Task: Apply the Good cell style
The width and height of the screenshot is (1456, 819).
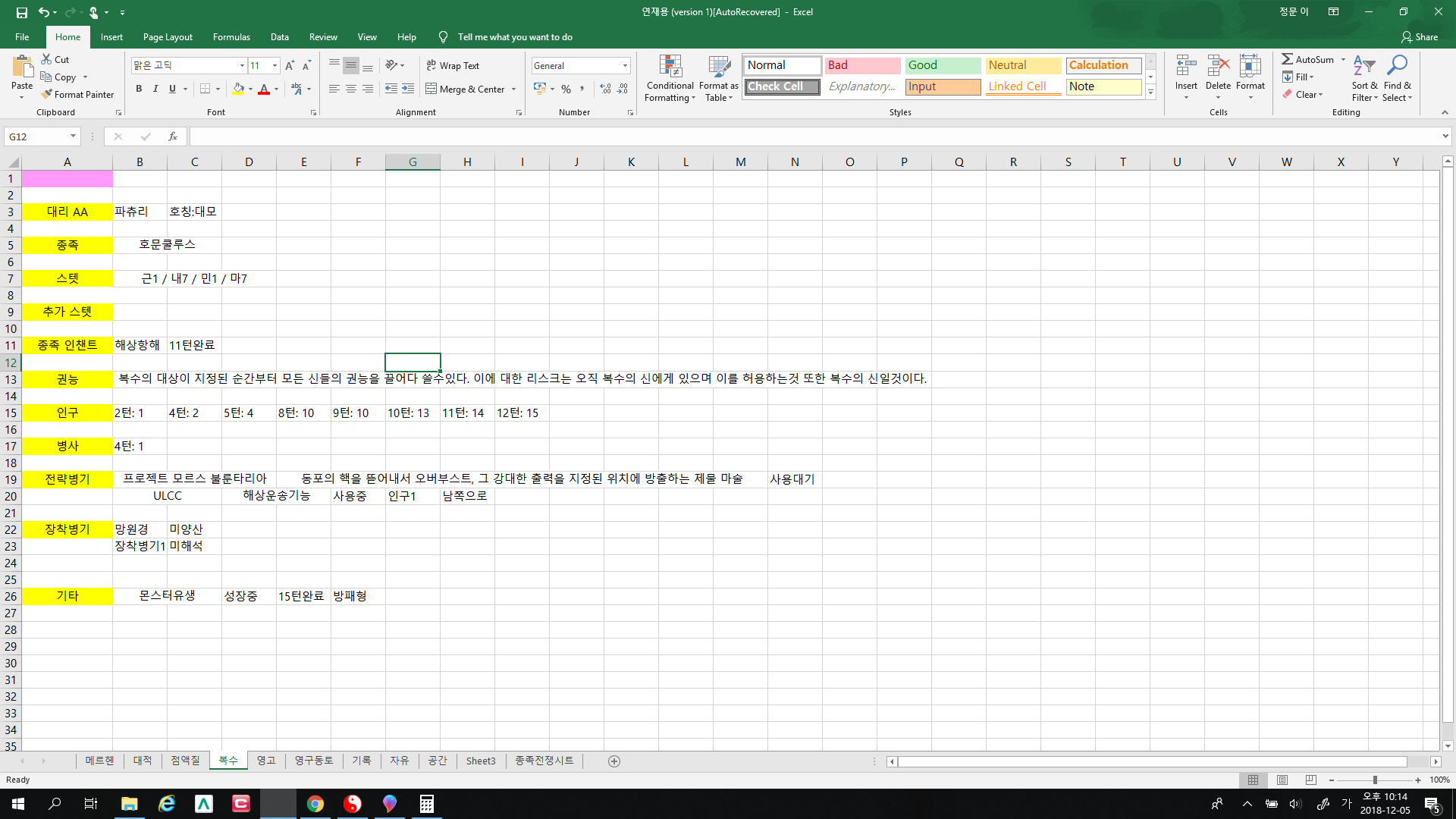Action: coord(943,65)
